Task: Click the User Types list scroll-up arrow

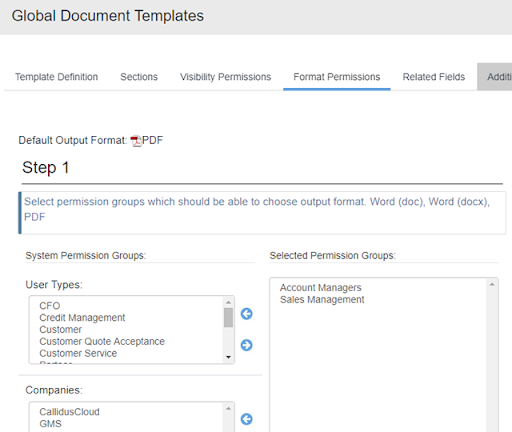Action: [228, 302]
